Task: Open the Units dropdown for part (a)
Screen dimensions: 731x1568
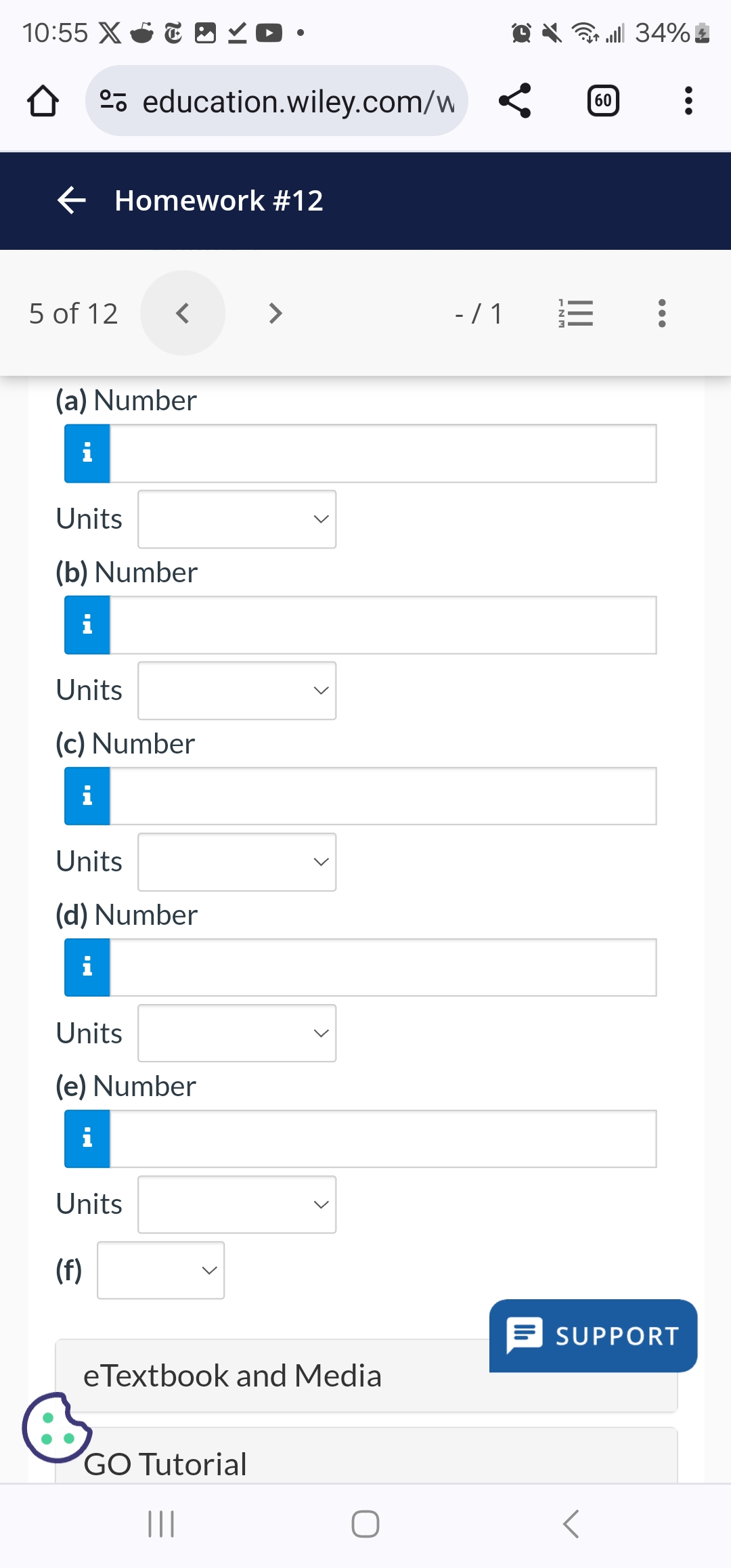Action: (x=237, y=519)
